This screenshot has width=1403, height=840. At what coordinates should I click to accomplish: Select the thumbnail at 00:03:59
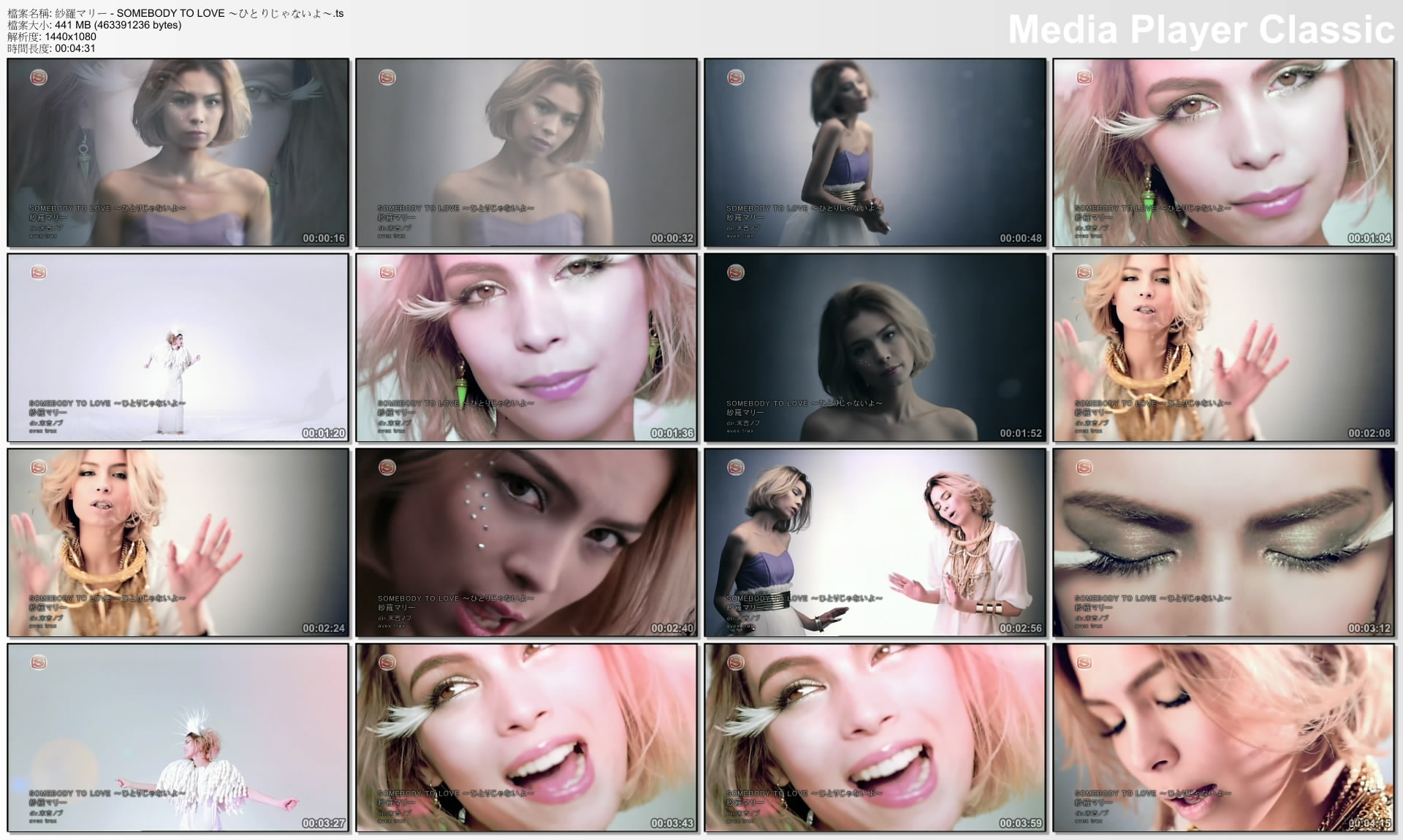tap(875, 737)
